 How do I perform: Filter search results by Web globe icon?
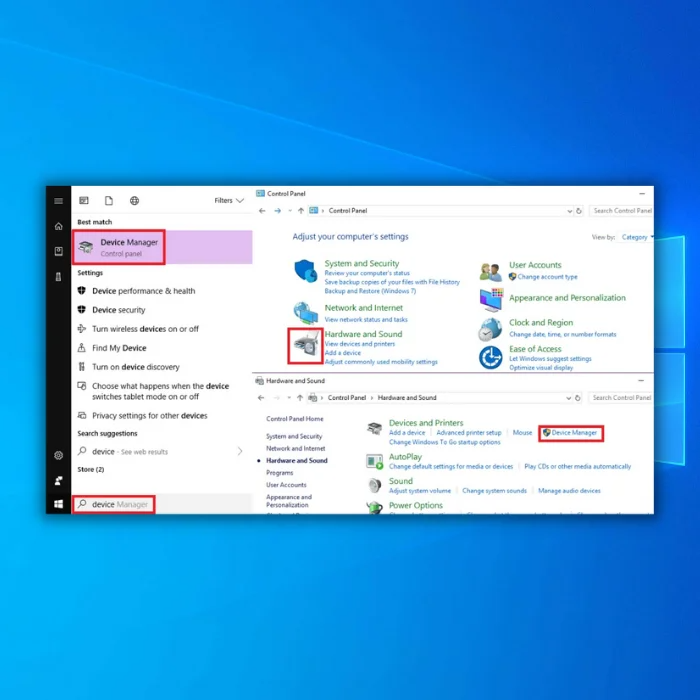pyautogui.click(x=134, y=200)
